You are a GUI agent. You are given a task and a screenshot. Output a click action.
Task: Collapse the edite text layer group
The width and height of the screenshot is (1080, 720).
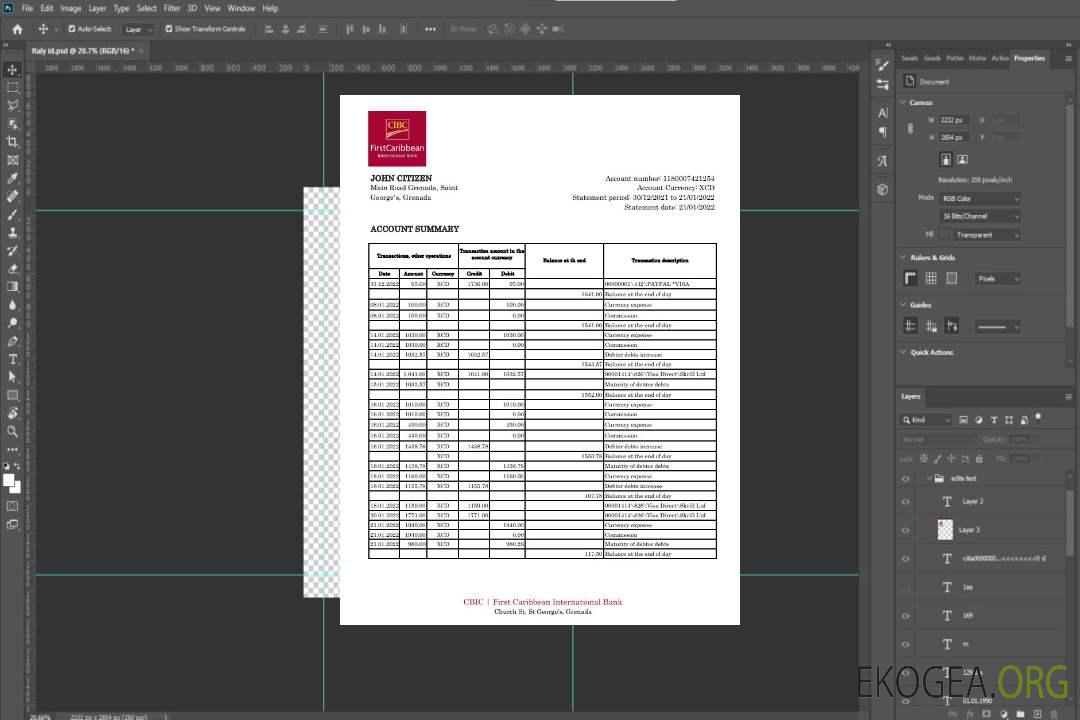[928, 478]
